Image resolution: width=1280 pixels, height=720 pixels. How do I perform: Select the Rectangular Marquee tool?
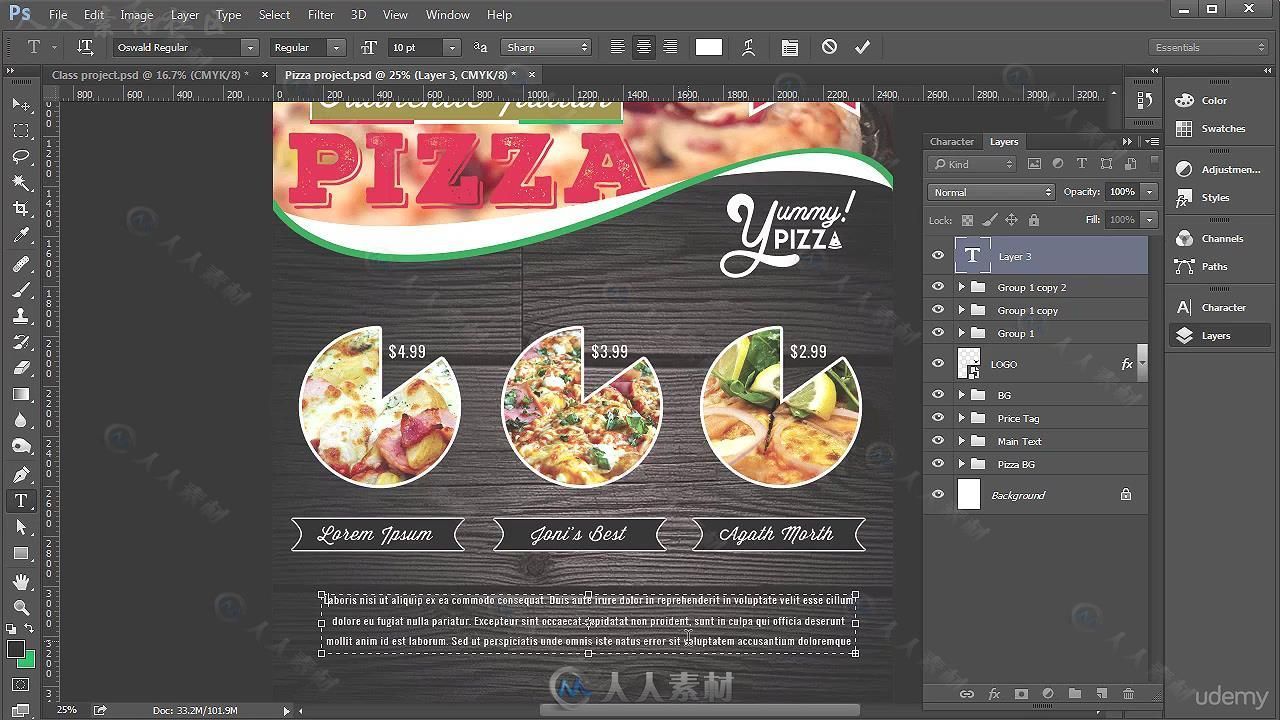click(21, 131)
